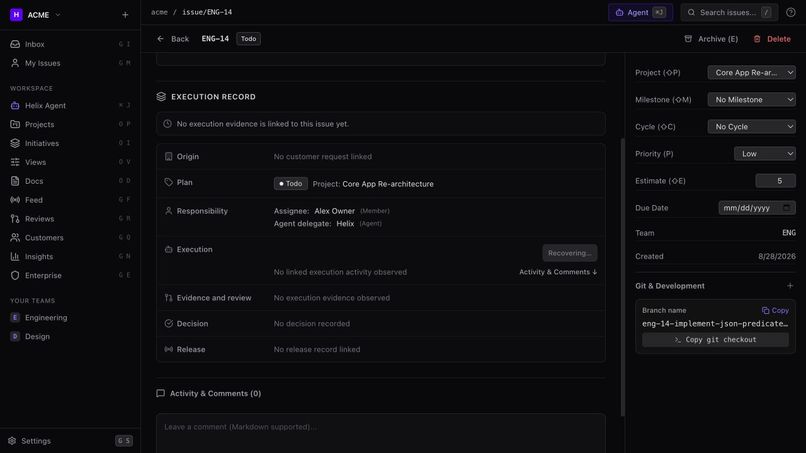Open the No Cycle dropdown
This screenshot has height=453, width=806.
752,126
